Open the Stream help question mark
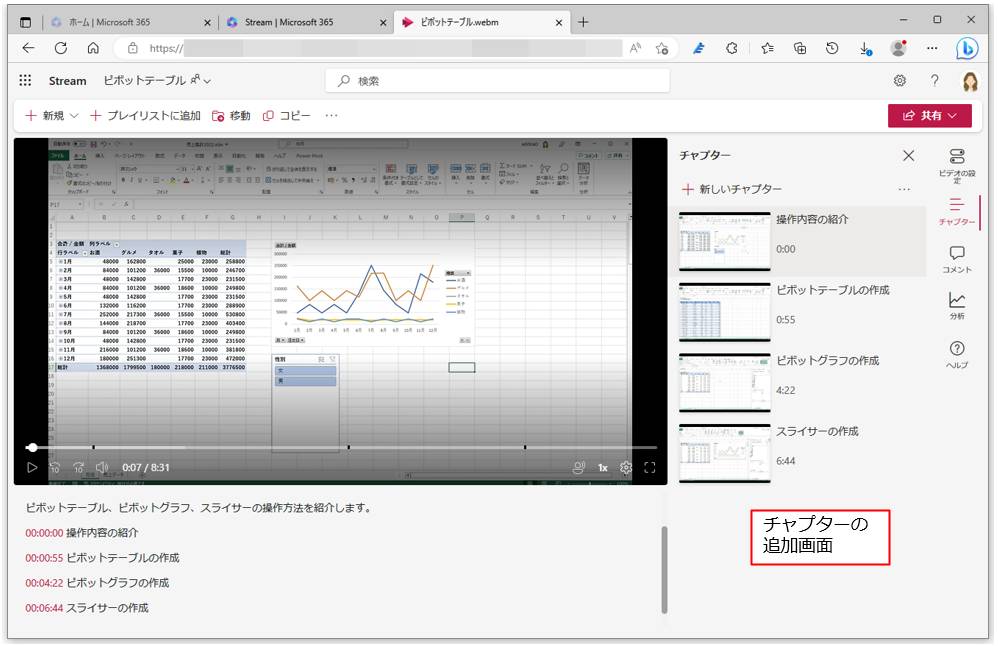This screenshot has height=646, width=998. point(934,80)
